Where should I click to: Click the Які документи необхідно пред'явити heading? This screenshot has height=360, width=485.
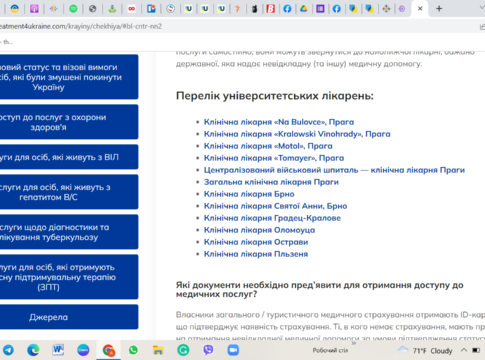pyautogui.click(x=319, y=290)
